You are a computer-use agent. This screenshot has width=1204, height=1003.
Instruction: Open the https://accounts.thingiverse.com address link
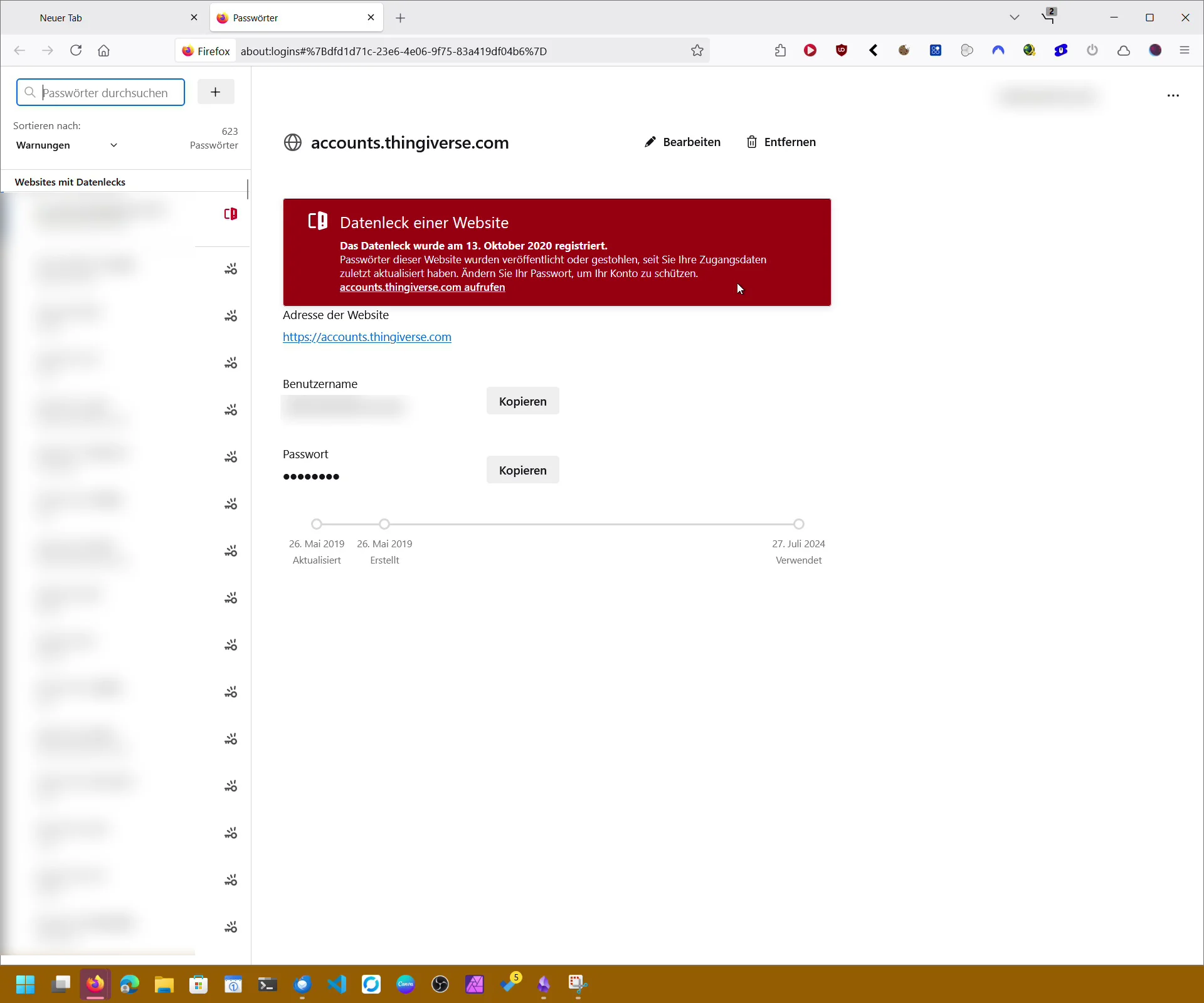coord(367,337)
